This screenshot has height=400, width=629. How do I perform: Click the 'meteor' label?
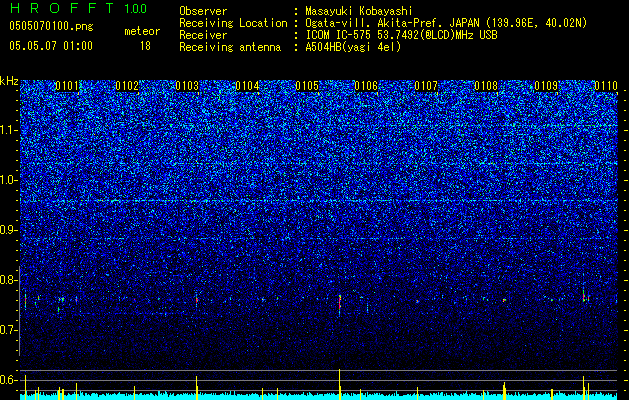click(x=142, y=31)
